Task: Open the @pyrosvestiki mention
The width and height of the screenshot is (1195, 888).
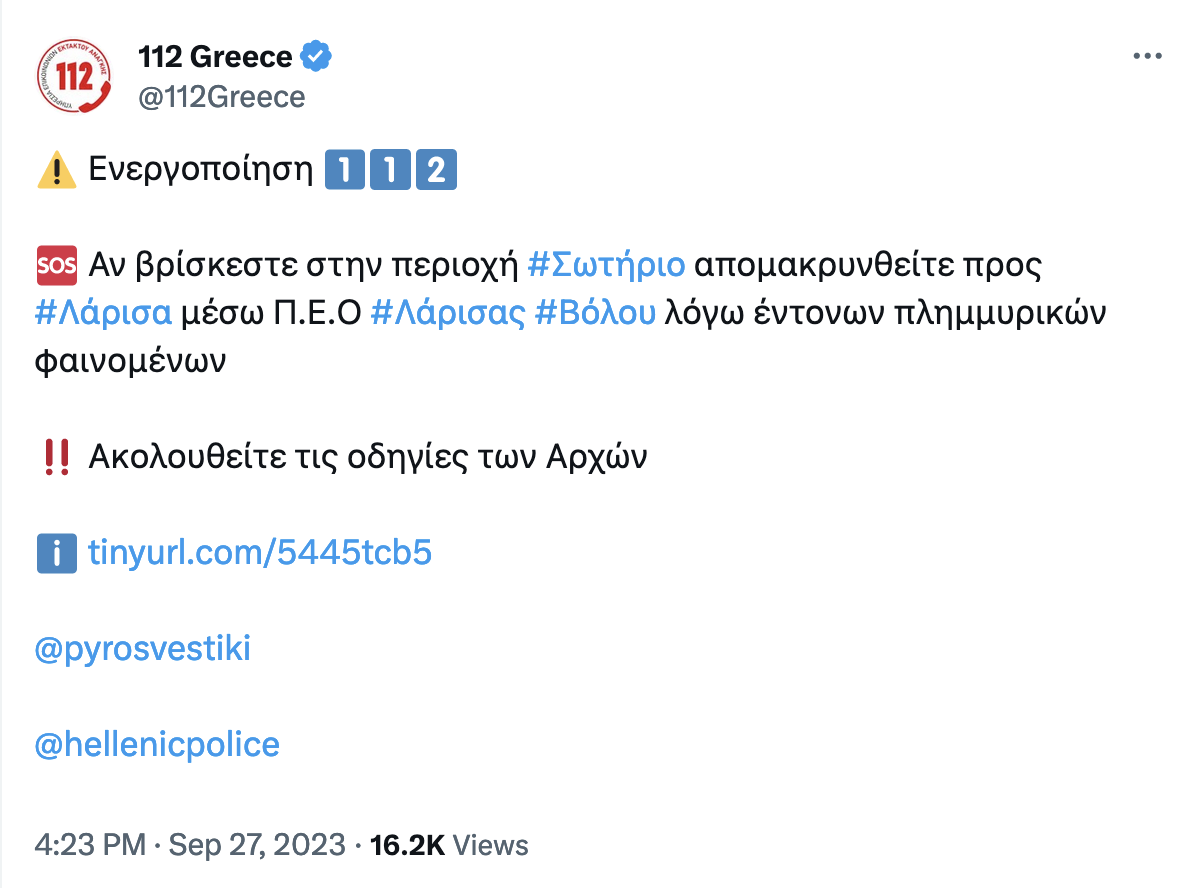Action: 143,649
